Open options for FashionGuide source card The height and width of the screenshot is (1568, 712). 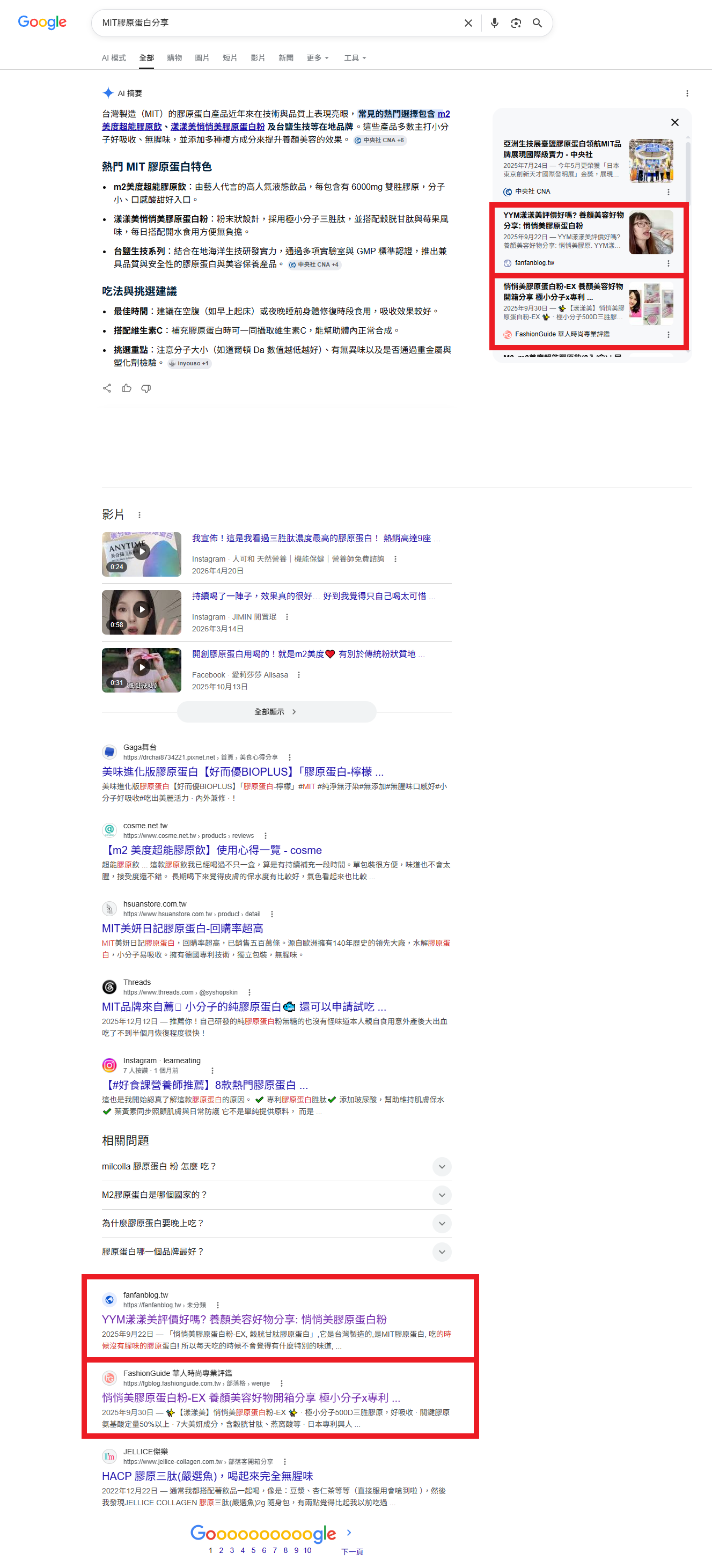point(668,335)
